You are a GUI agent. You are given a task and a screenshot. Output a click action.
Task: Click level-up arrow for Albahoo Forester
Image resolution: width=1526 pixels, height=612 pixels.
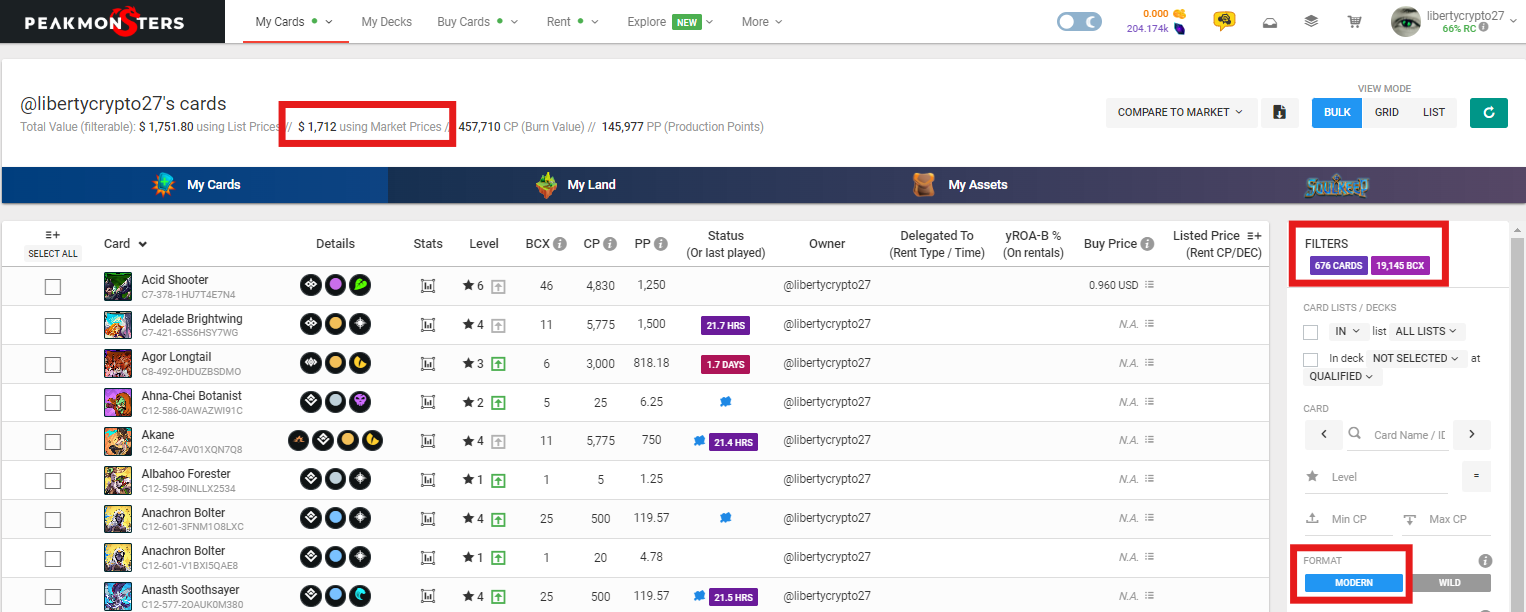point(498,480)
